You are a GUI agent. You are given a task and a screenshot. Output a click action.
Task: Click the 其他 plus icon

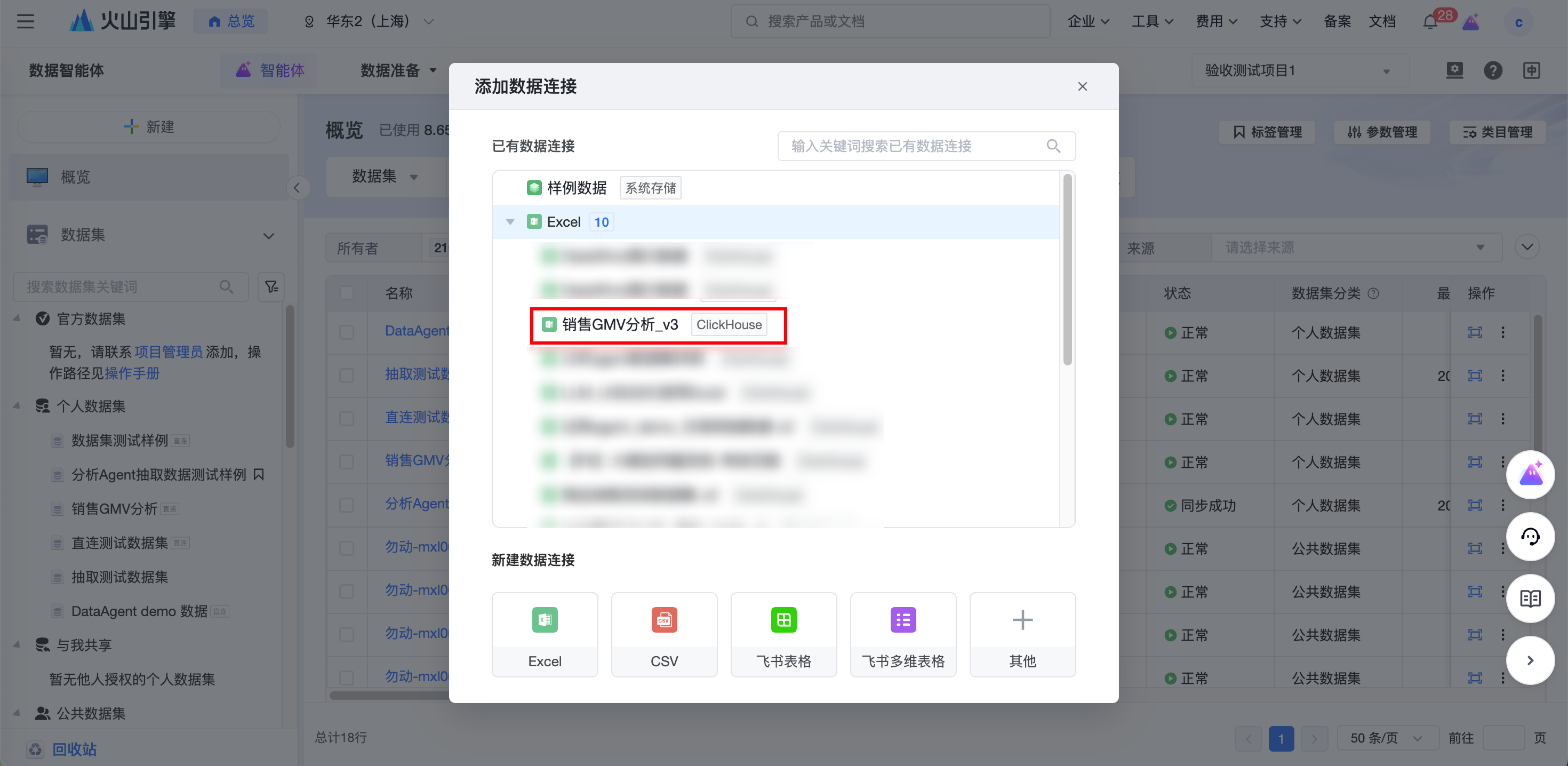1022,620
